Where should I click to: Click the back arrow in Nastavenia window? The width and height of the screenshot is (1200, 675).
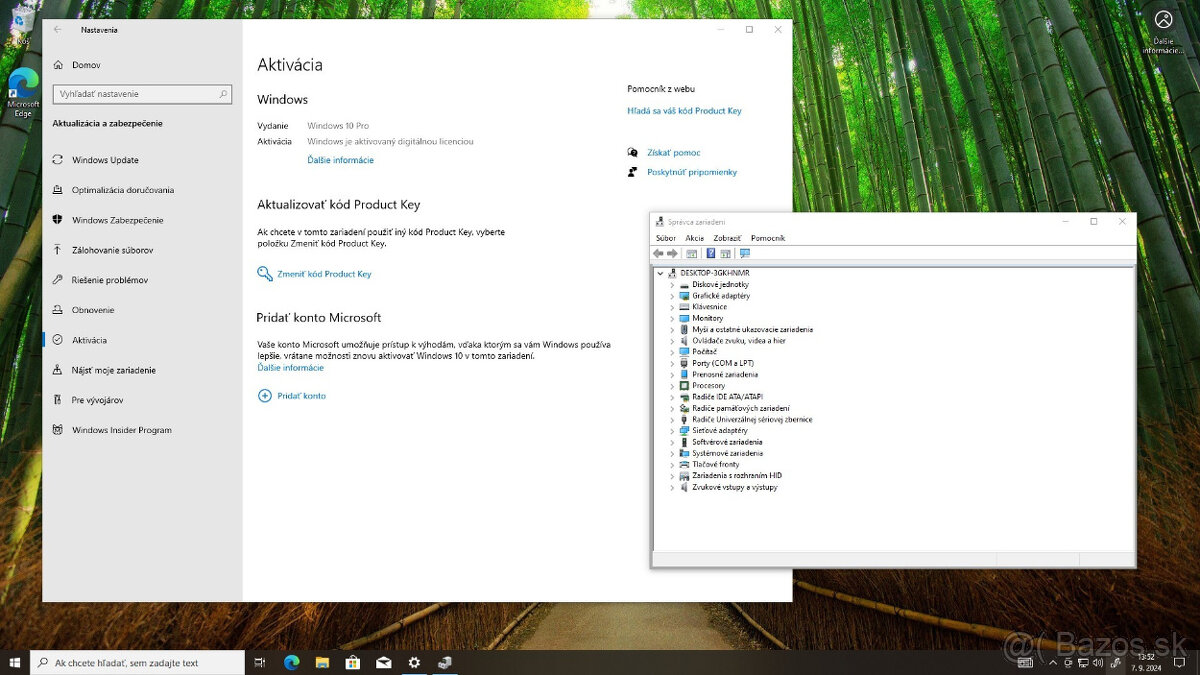[58, 30]
